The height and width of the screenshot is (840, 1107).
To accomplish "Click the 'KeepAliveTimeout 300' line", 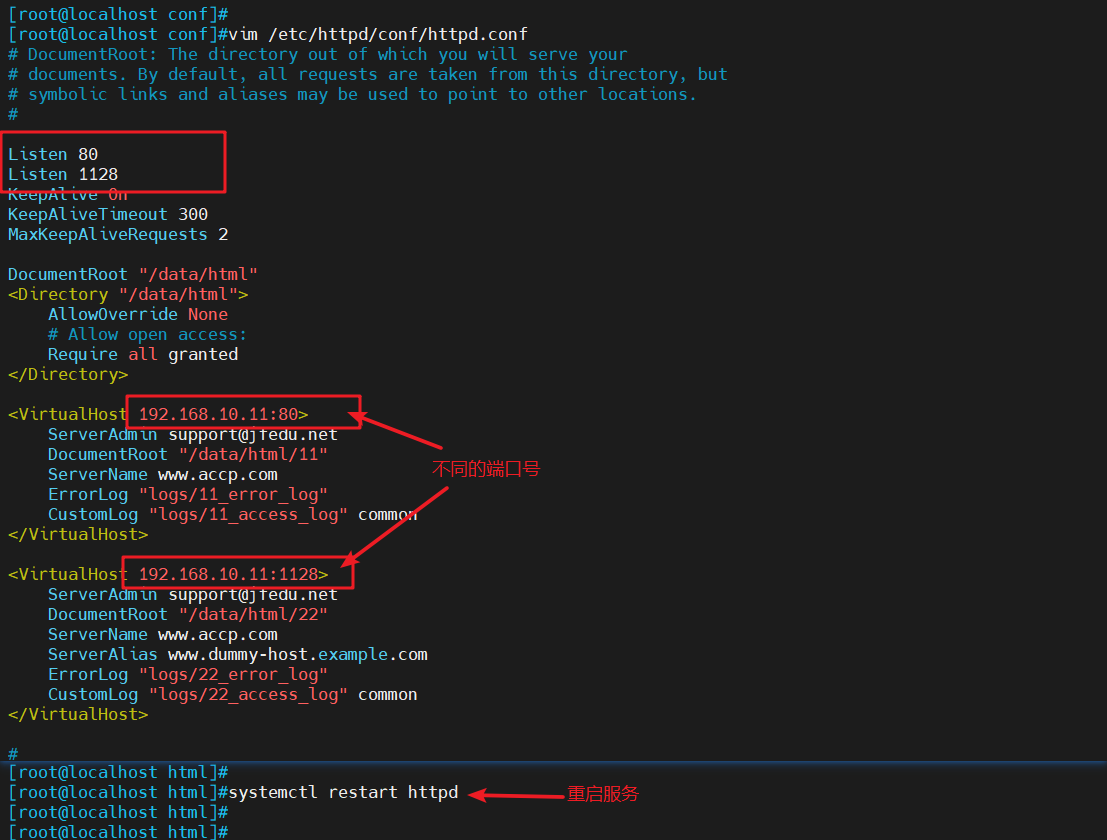I will point(108,214).
